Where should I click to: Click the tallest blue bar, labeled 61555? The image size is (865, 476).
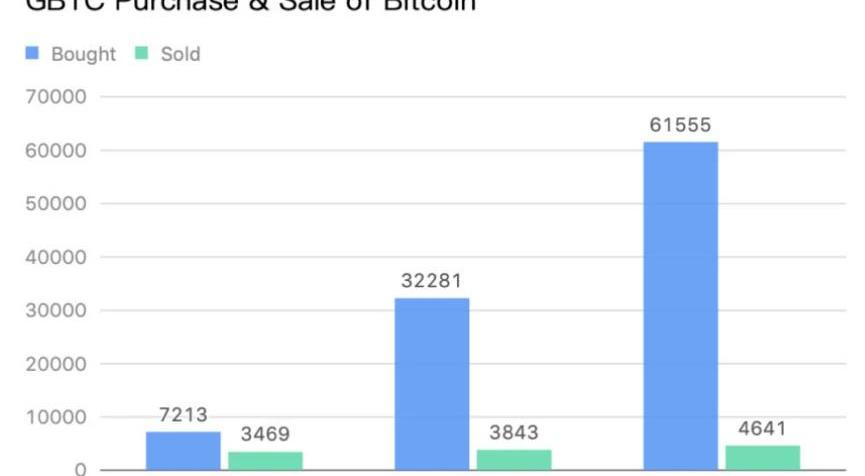point(681,306)
